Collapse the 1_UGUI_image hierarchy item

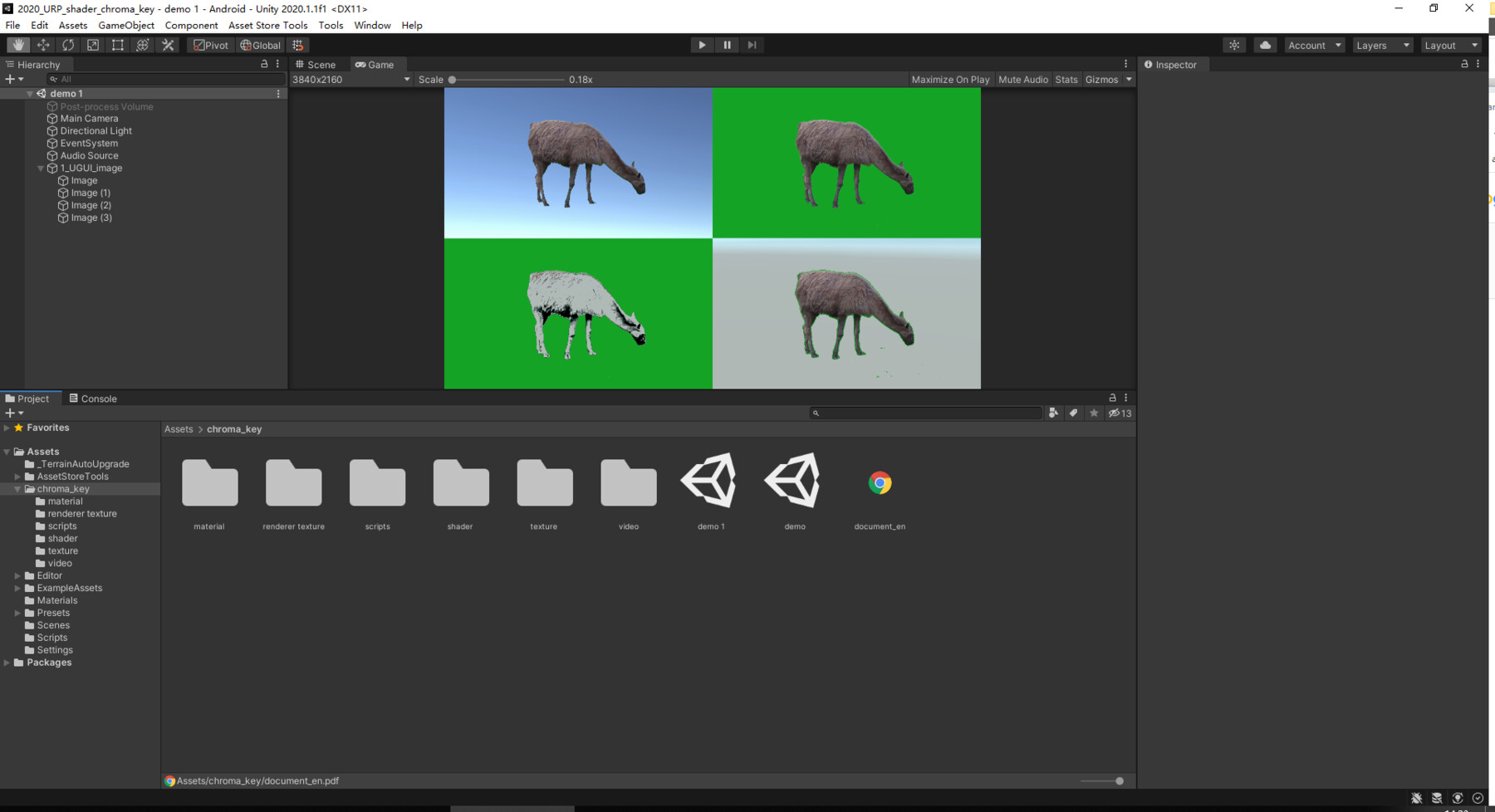point(40,168)
